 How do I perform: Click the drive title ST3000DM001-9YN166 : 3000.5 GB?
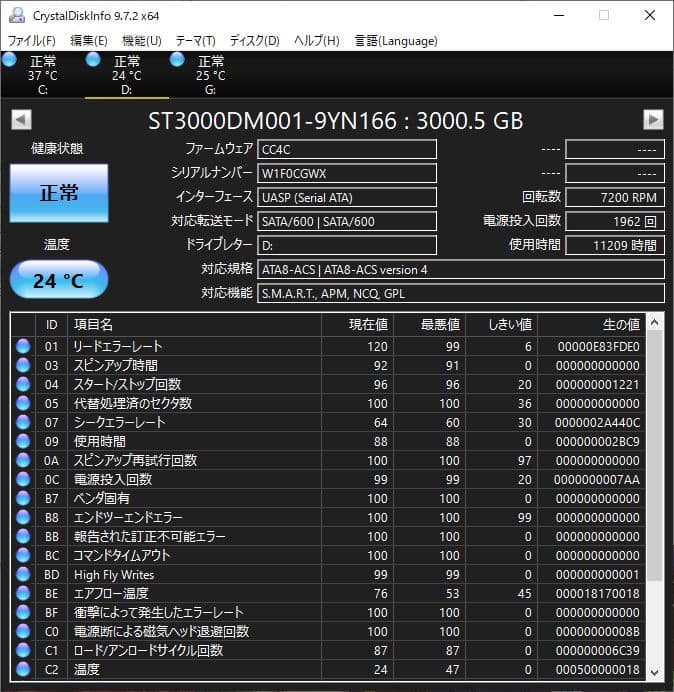click(335, 120)
